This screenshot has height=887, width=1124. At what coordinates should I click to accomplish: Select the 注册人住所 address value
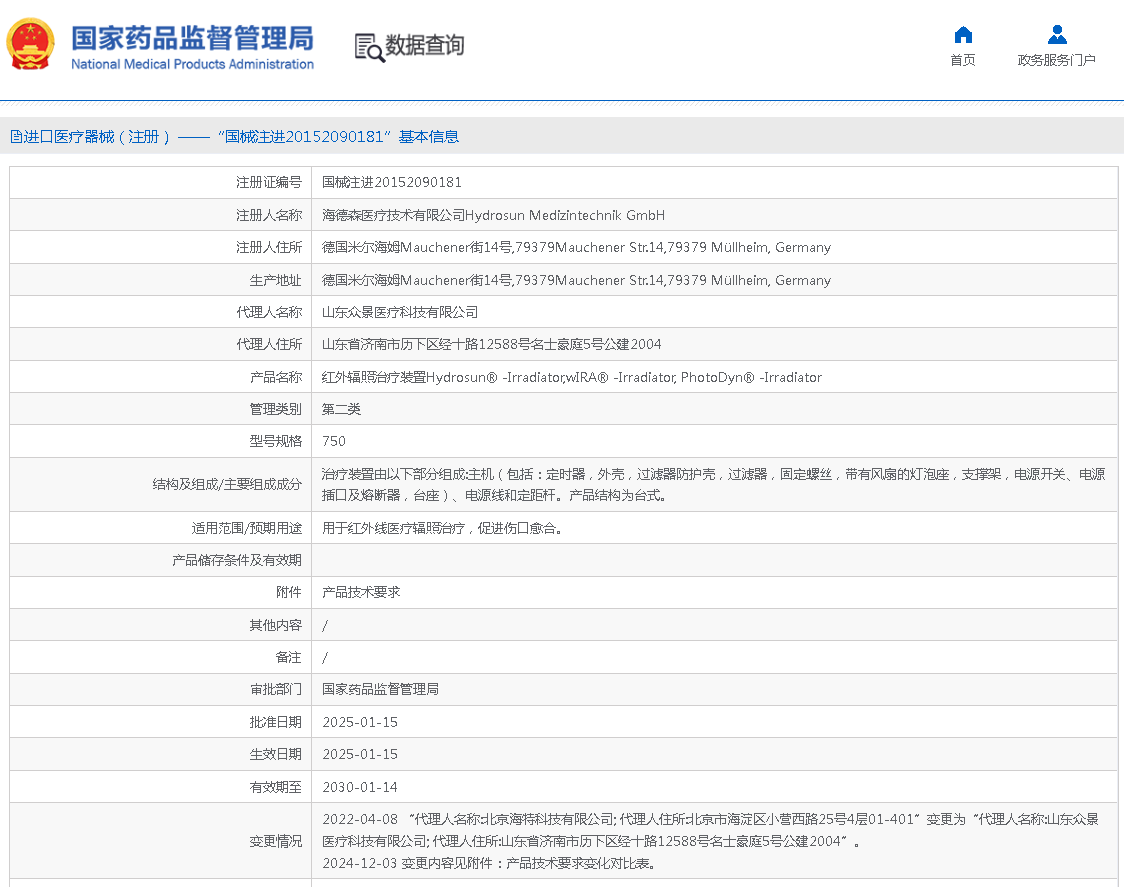(576, 247)
